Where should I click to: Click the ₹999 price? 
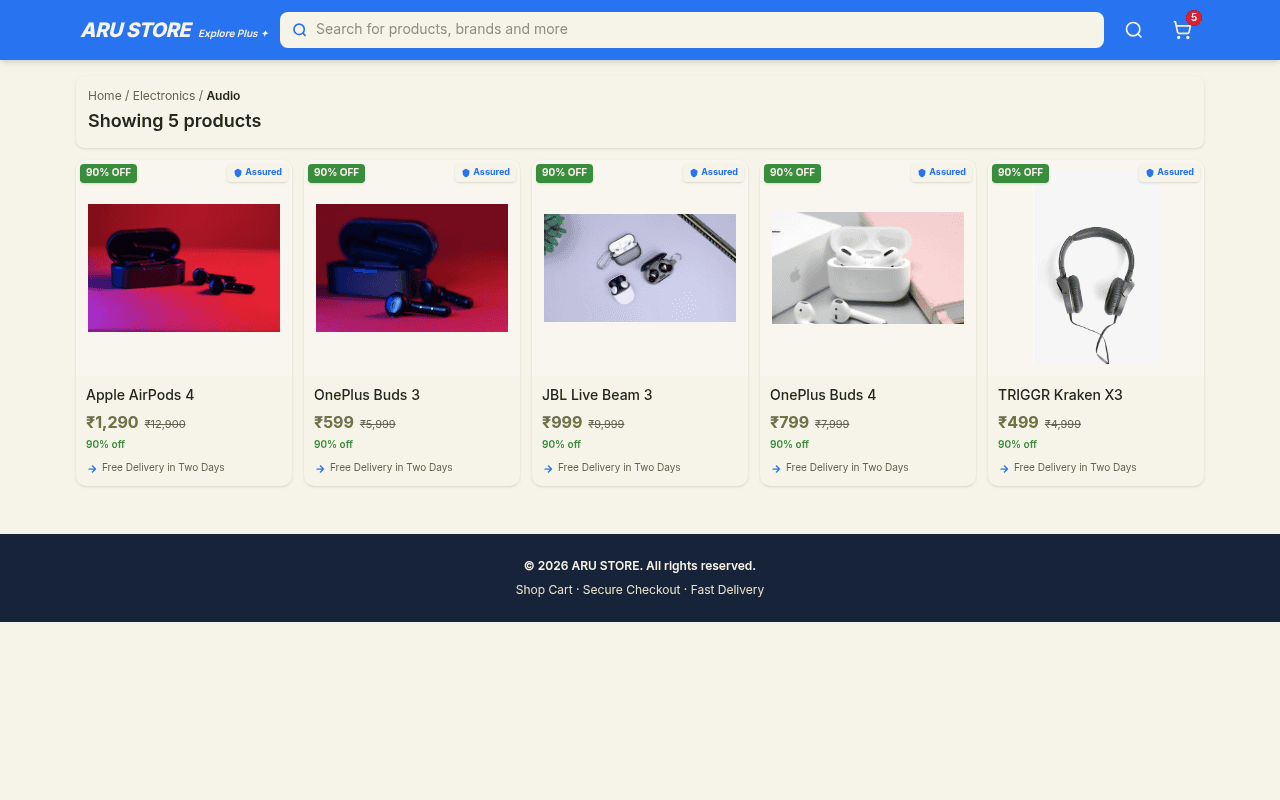click(x=562, y=423)
